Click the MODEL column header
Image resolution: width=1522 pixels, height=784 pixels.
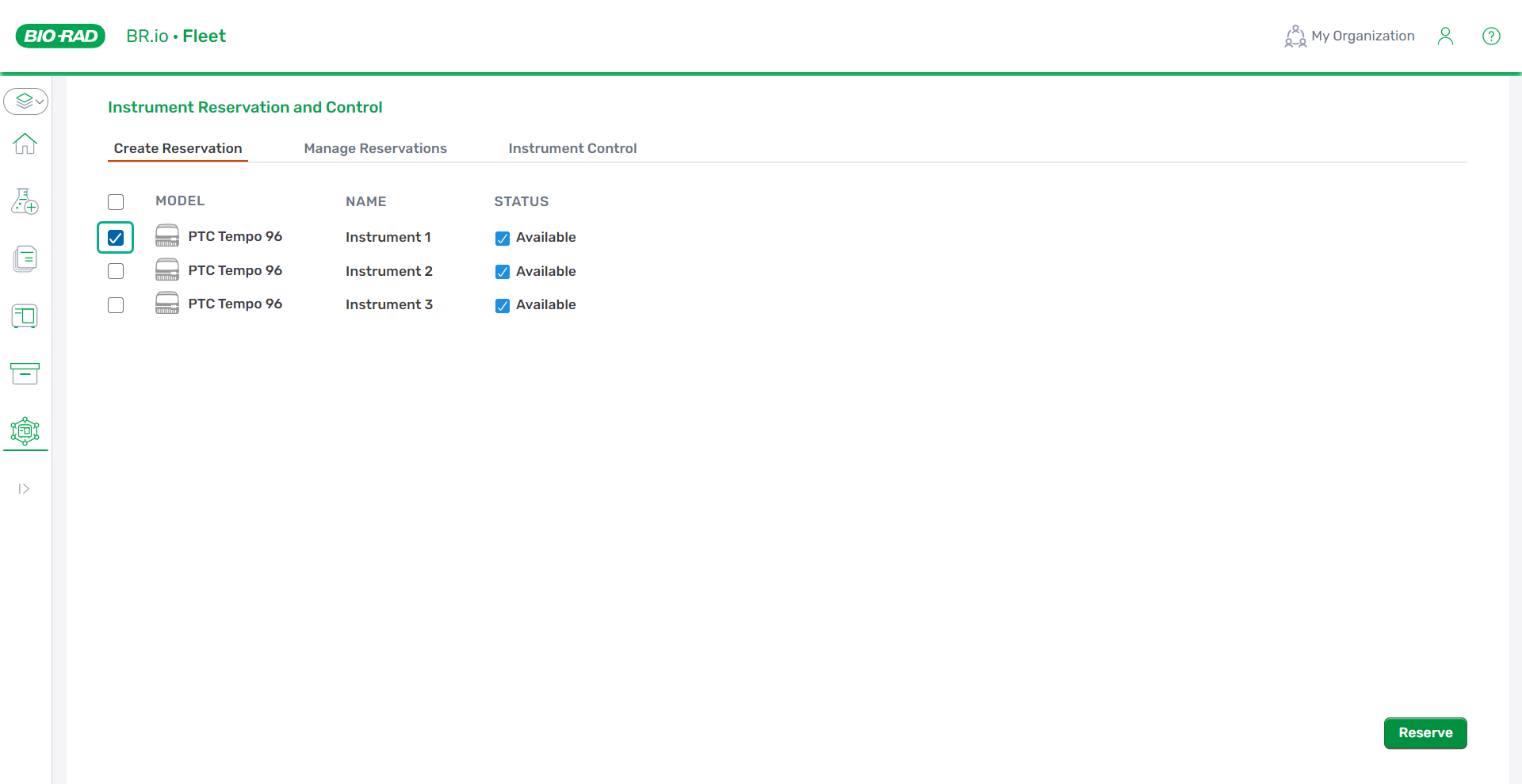click(x=180, y=201)
